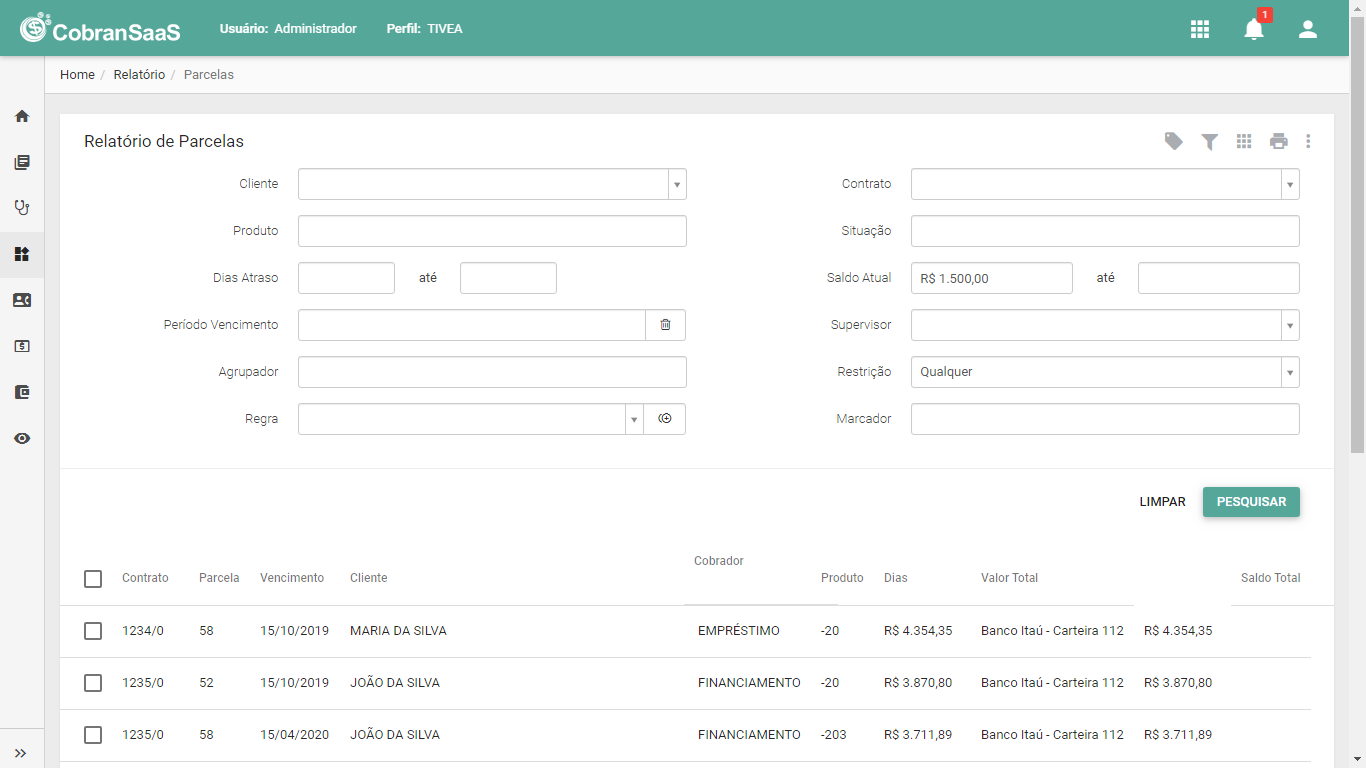Click the columns grid icon in report
This screenshot has width=1366, height=768.
pyautogui.click(x=1244, y=141)
